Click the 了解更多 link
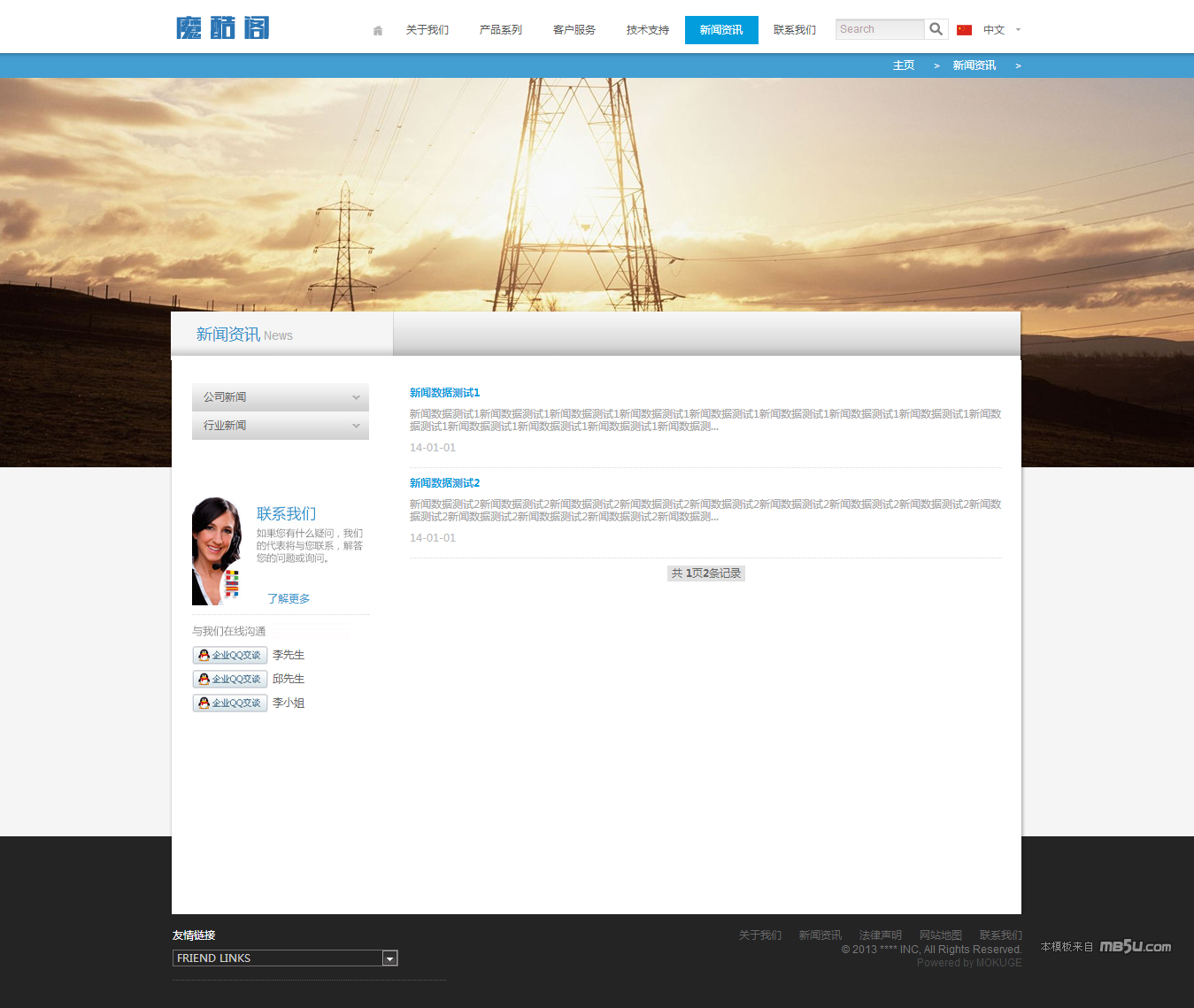The image size is (1194, 1008). pyautogui.click(x=289, y=599)
